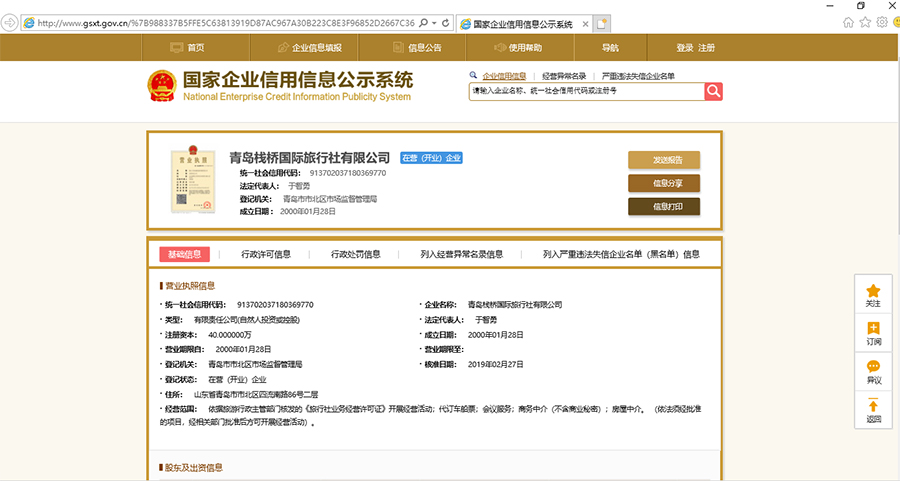Open the business license thumbnail
The height and width of the screenshot is (481, 900).
click(193, 179)
